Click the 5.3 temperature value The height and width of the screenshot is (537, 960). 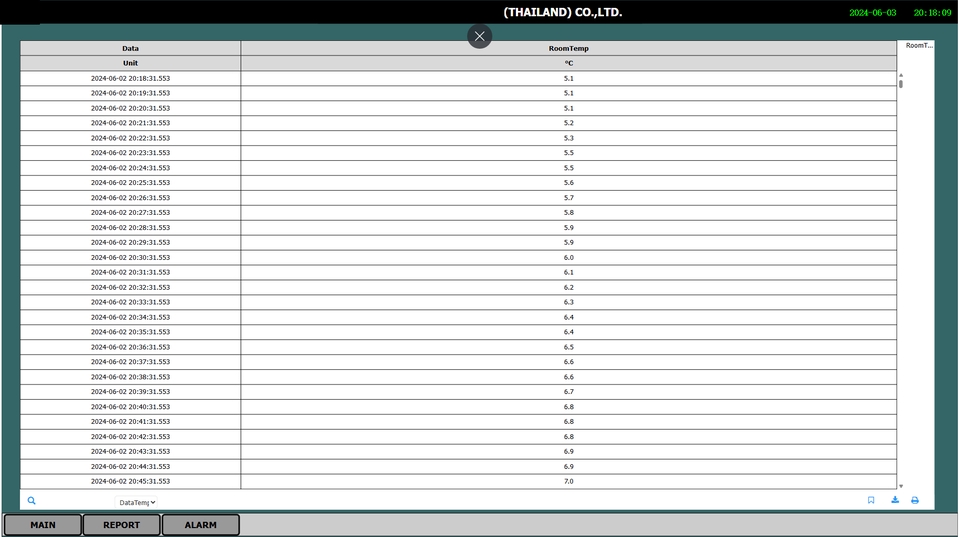point(568,138)
